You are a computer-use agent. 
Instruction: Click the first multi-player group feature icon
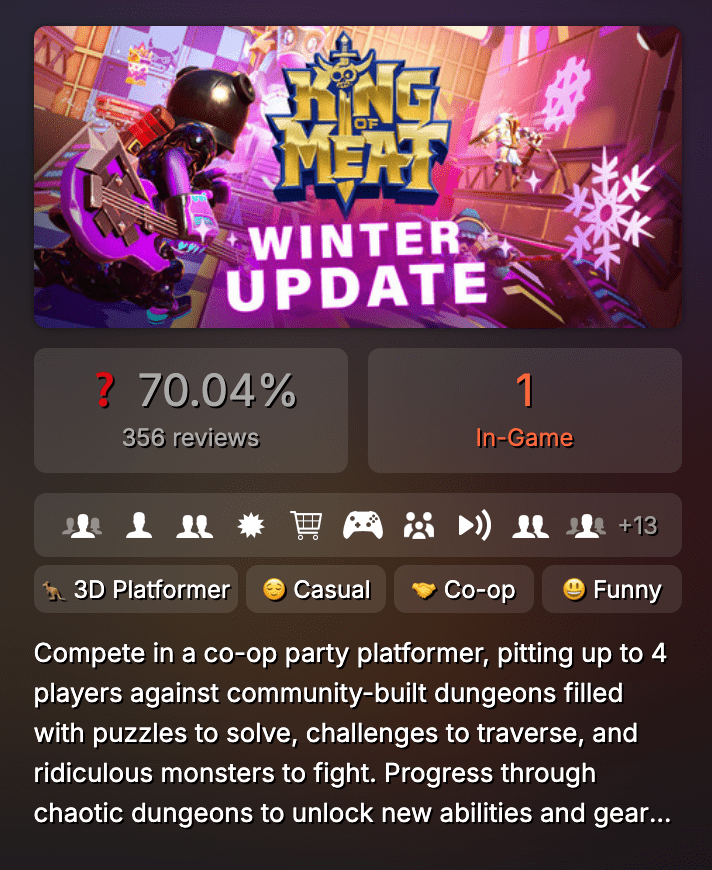point(82,525)
